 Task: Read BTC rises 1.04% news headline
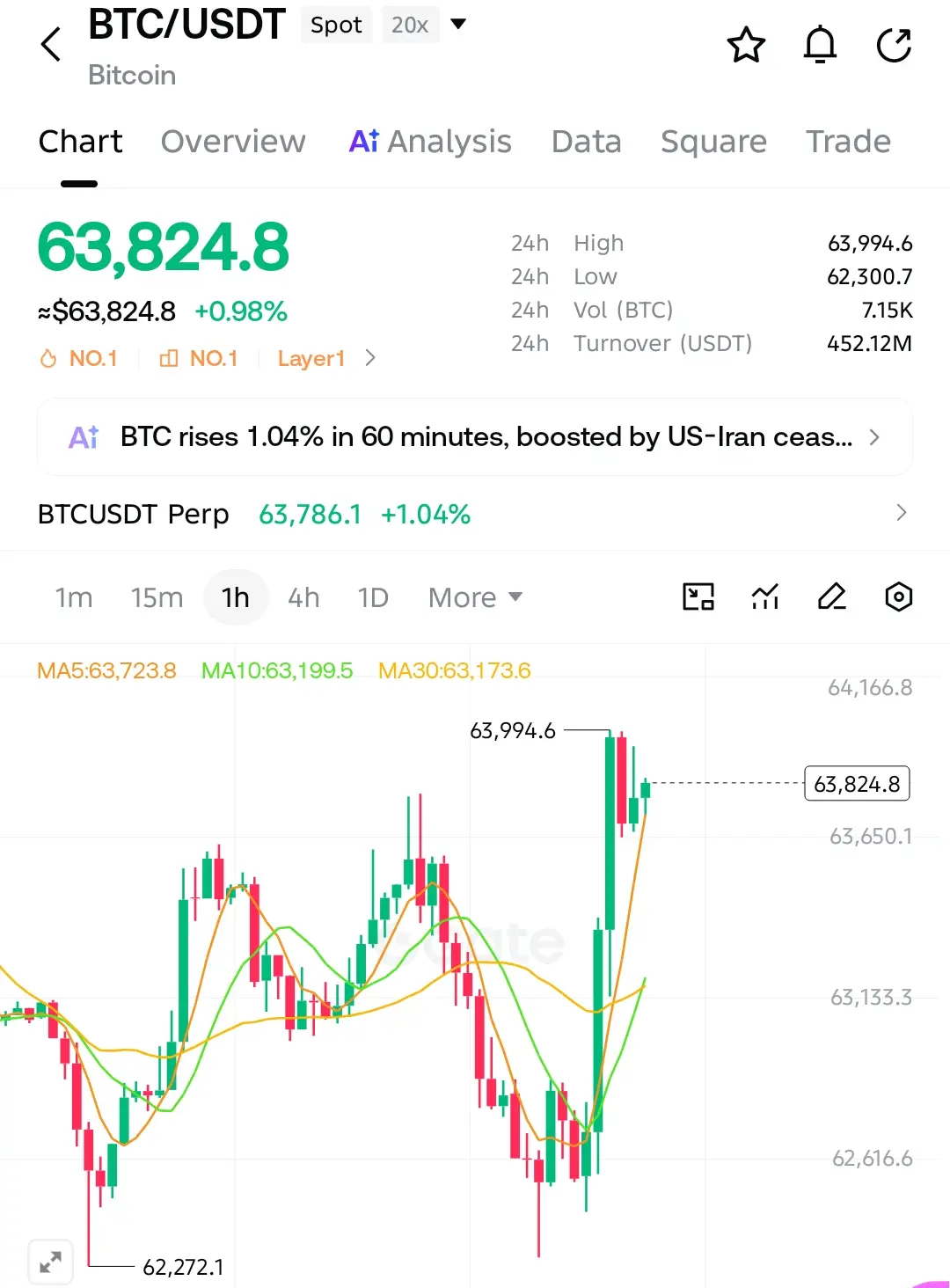486,436
